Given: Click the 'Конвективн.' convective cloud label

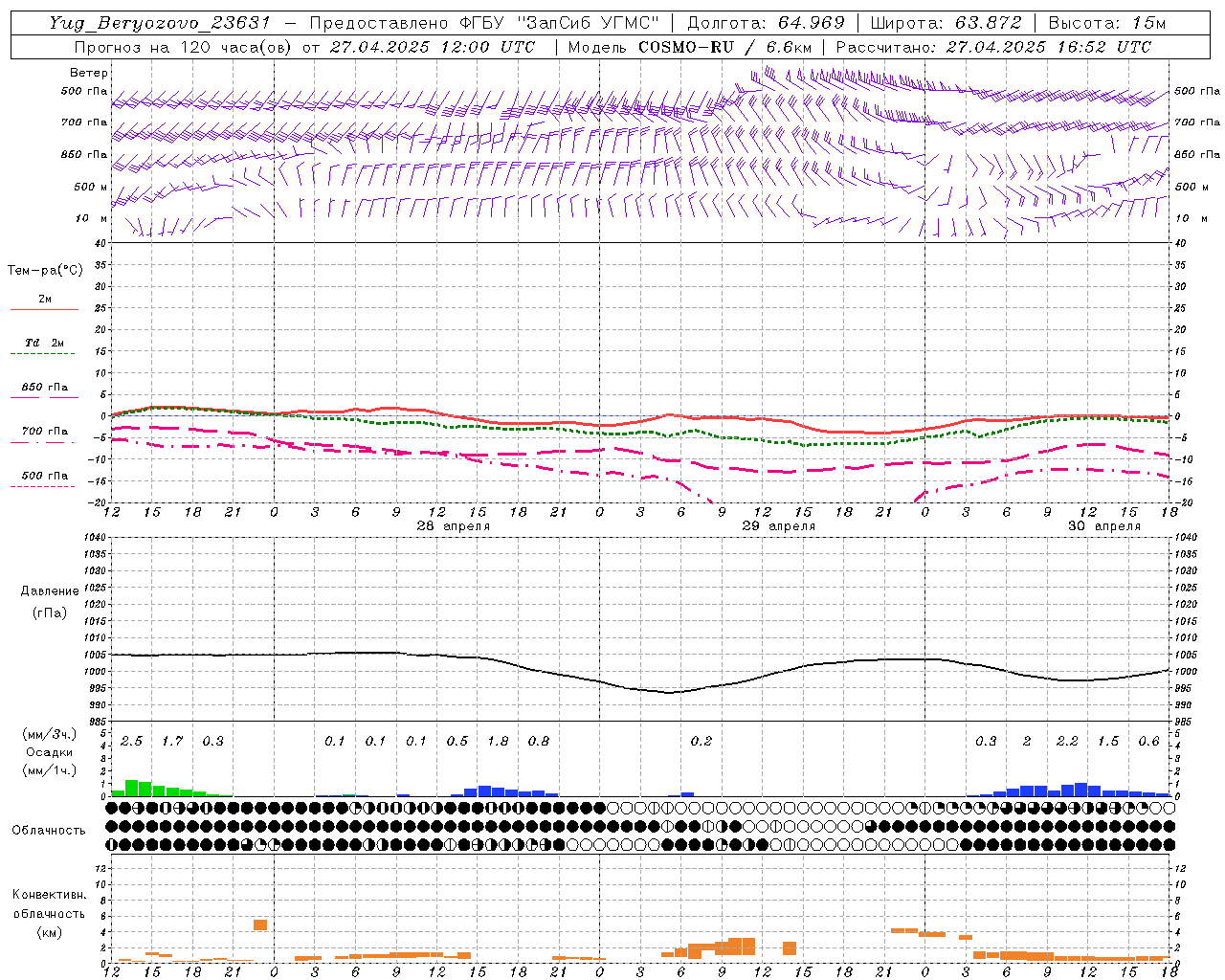Looking at the screenshot, I should point(49,895).
